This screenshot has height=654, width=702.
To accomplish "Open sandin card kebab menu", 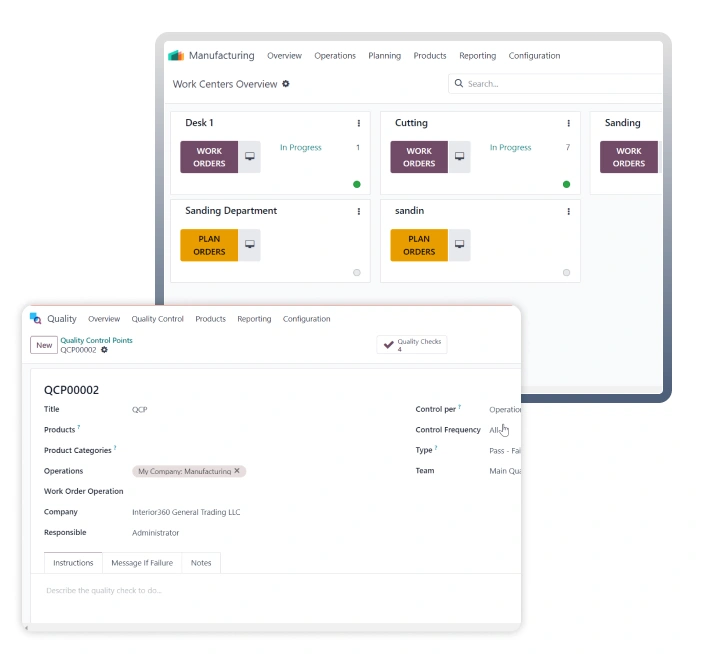I will pyautogui.click(x=569, y=211).
